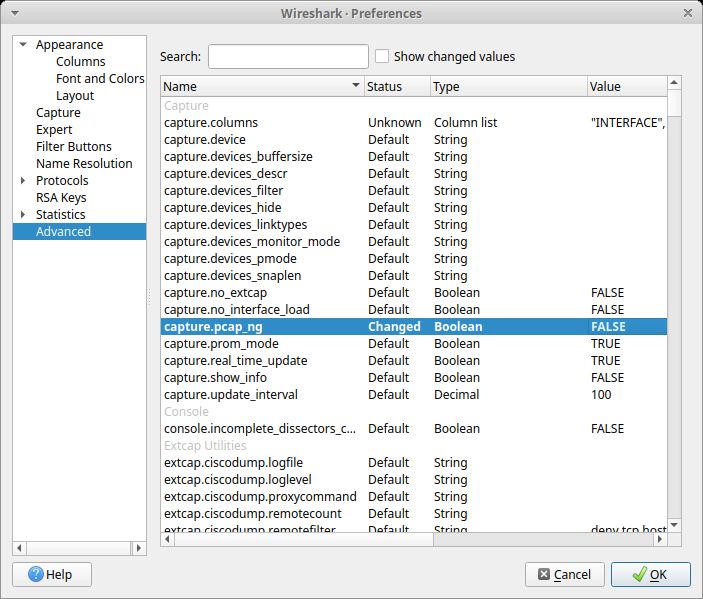Select capture.devices_pmode row
Screen dimensions: 703x599
click(414, 259)
